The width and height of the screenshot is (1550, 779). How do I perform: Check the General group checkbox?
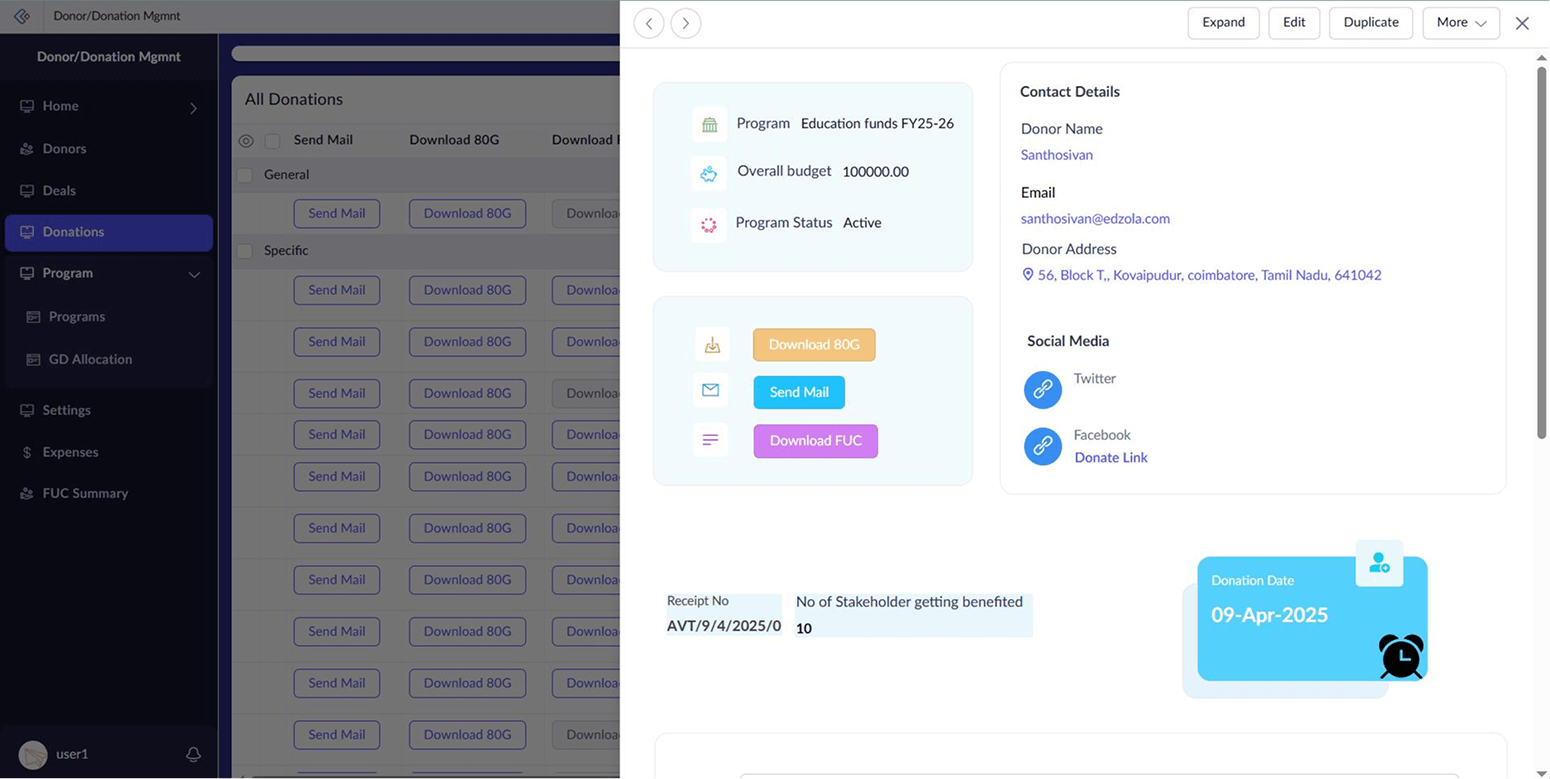[244, 175]
